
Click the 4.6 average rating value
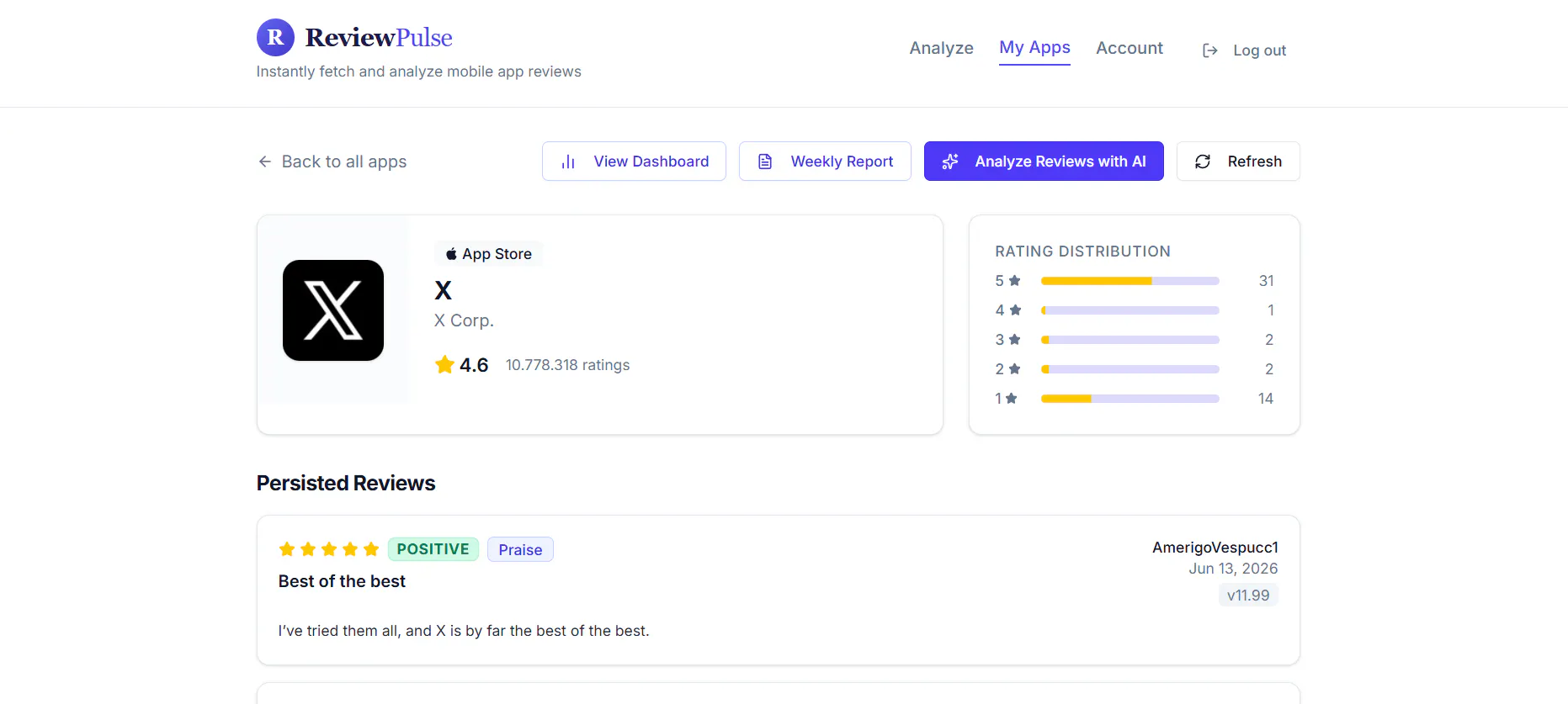[x=474, y=365]
